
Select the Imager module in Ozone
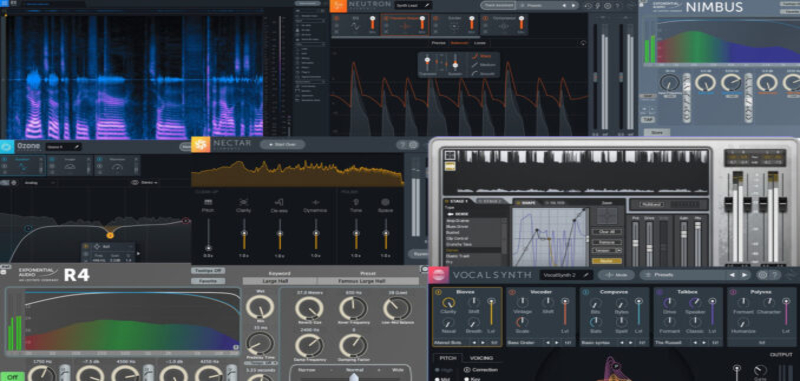coord(69,166)
